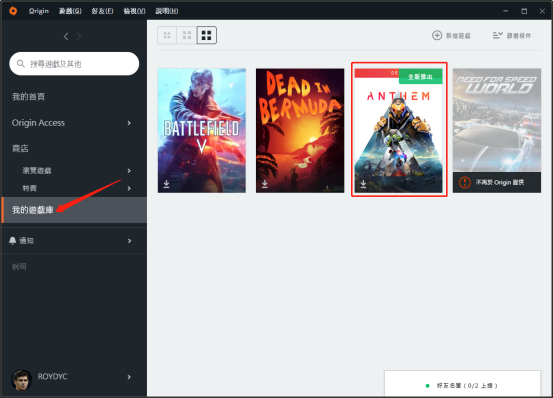
Task: Click the notification bell icon
Action: (12, 241)
